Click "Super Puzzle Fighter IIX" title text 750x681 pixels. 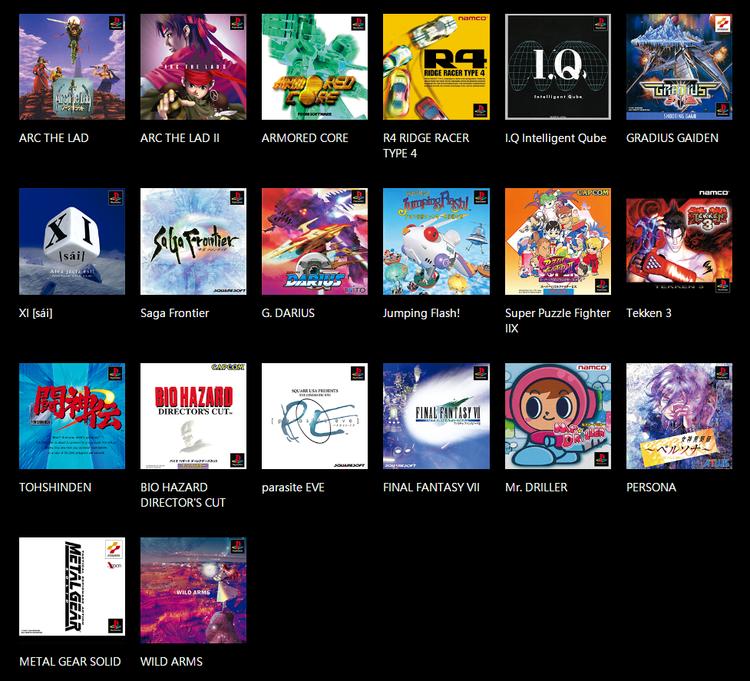click(558, 320)
